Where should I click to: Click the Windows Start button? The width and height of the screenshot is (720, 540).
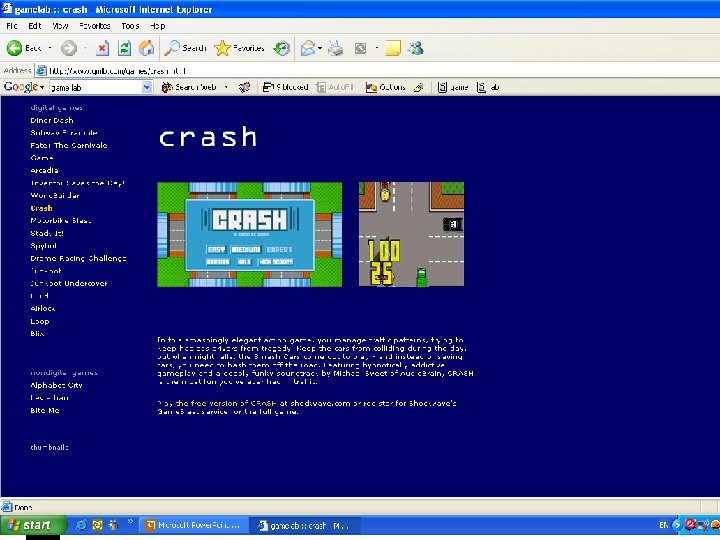33,525
